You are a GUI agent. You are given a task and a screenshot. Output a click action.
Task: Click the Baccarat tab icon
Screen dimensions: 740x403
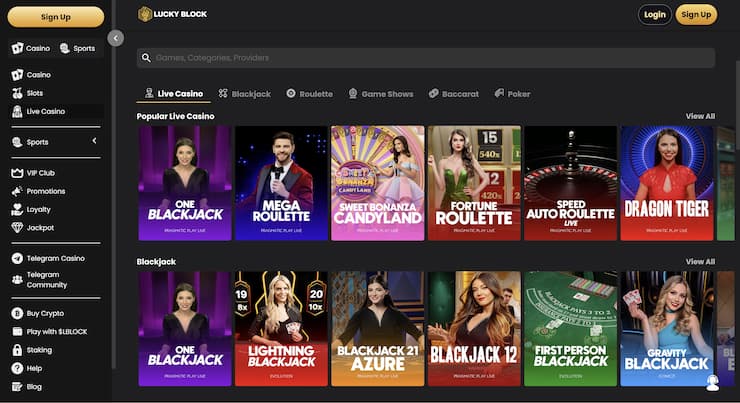click(433, 93)
